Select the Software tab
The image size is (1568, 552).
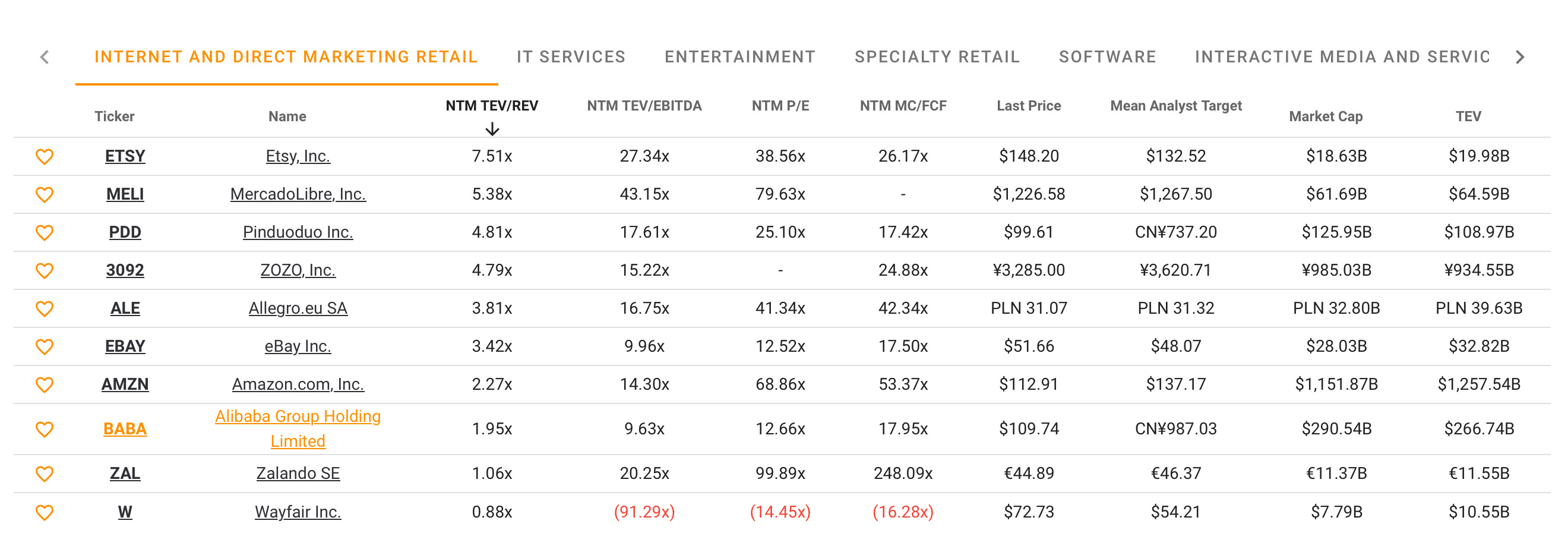[1107, 56]
